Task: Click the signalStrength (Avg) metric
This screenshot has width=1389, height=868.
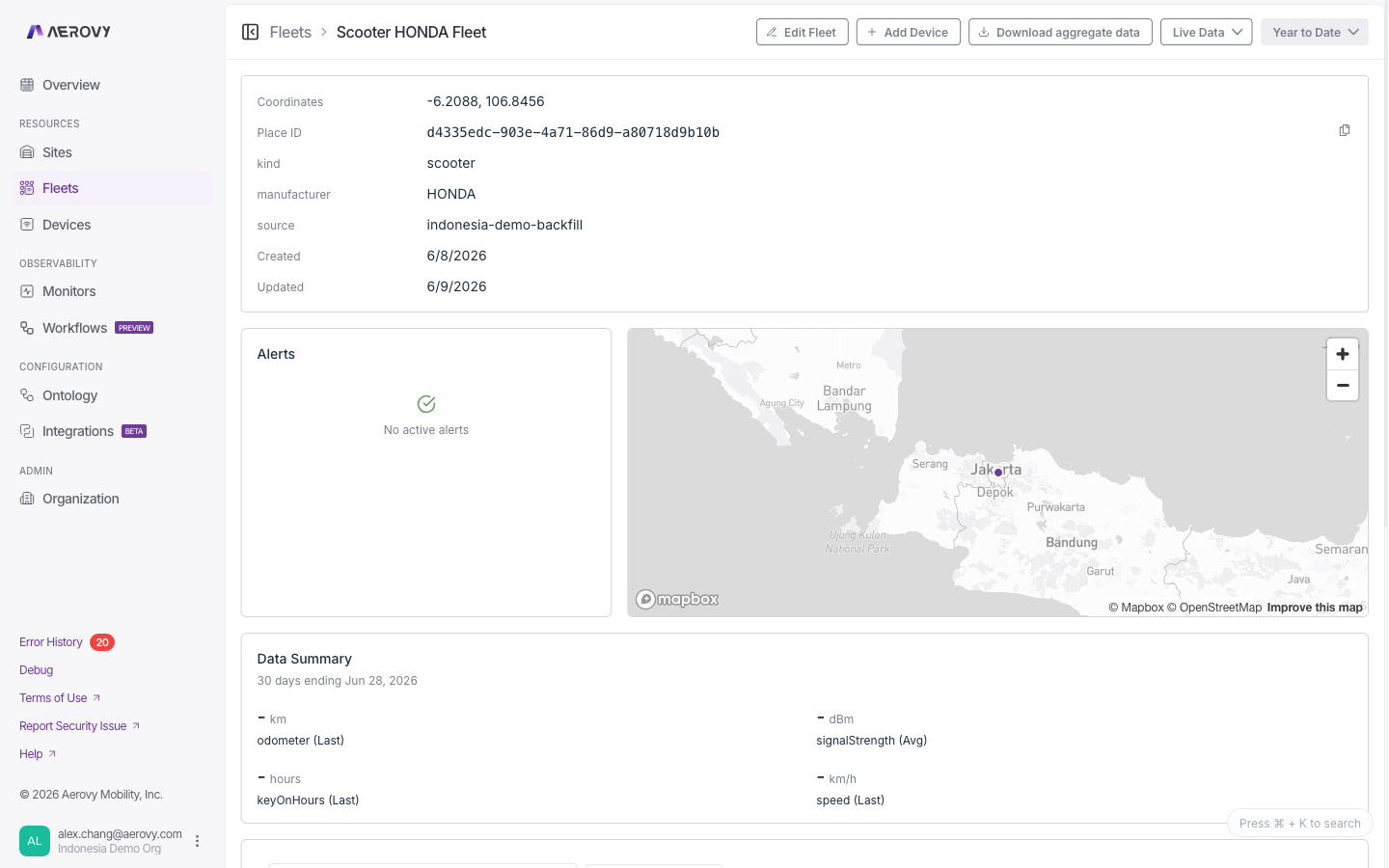Action: tap(872, 741)
